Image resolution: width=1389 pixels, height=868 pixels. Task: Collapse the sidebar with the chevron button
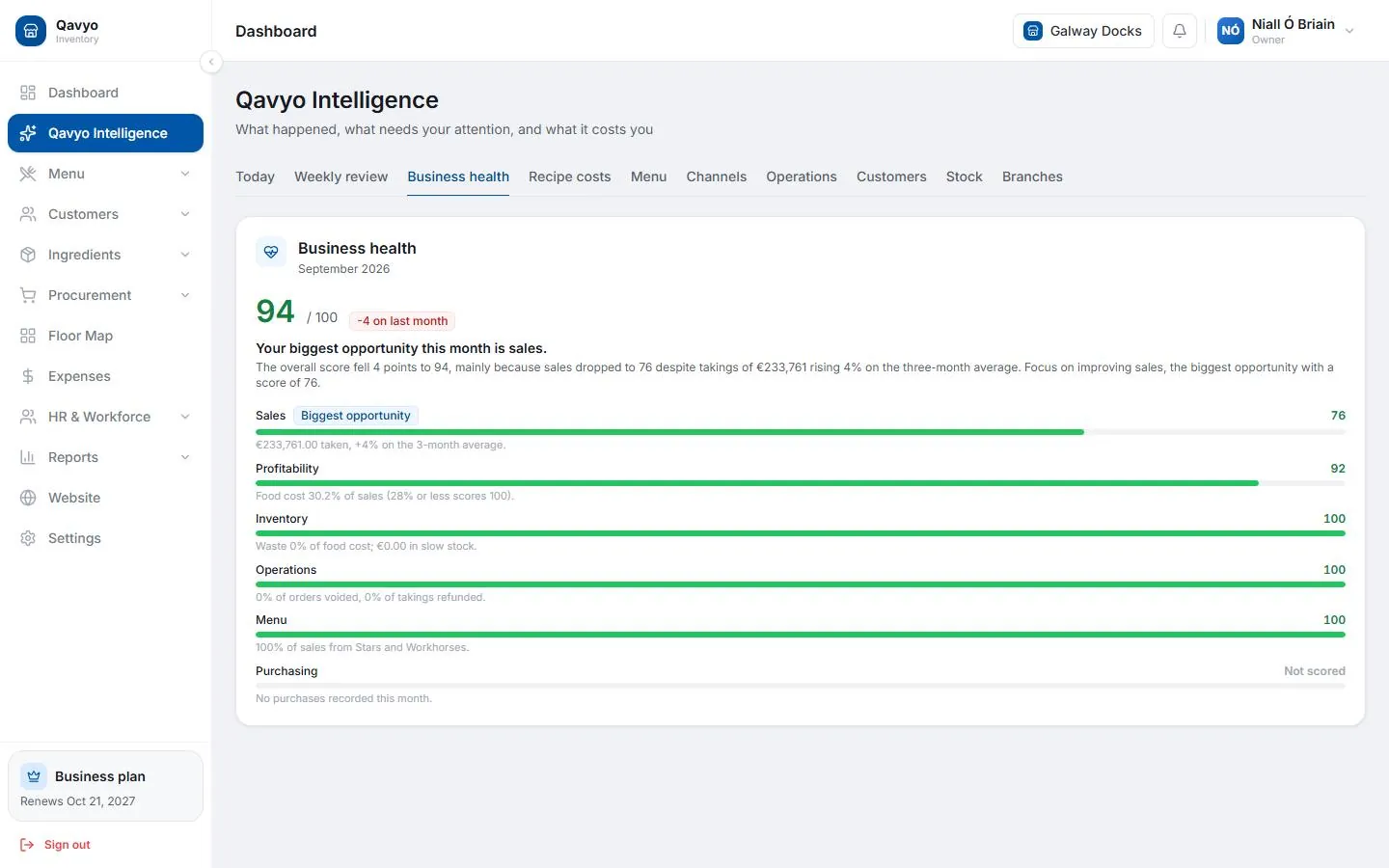tap(211, 62)
